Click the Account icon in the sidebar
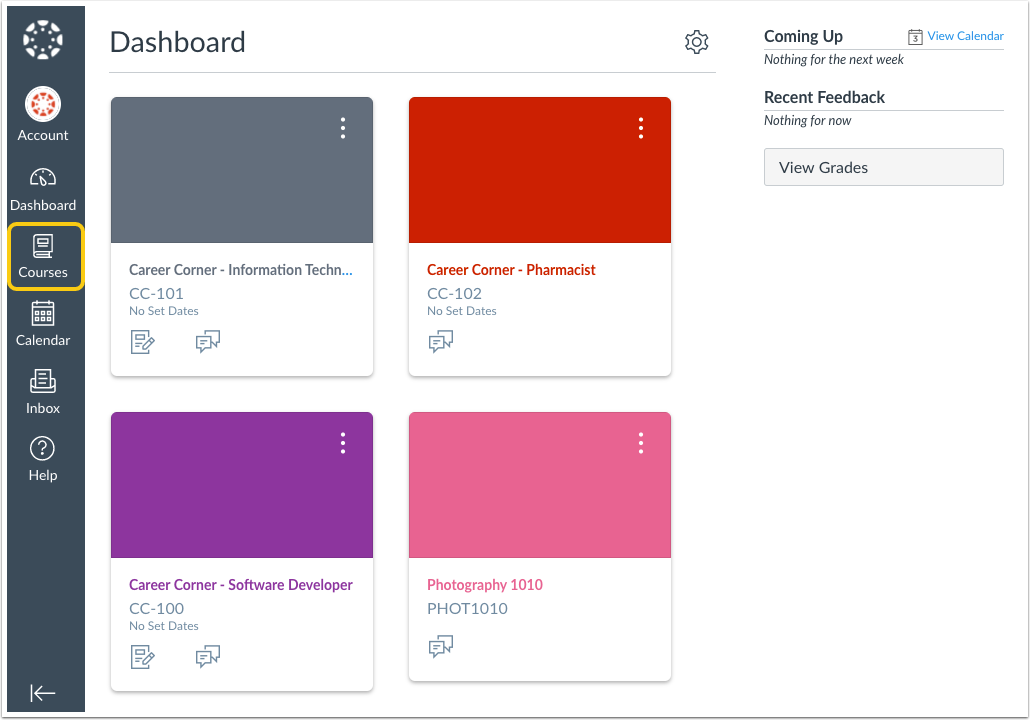 click(43, 111)
